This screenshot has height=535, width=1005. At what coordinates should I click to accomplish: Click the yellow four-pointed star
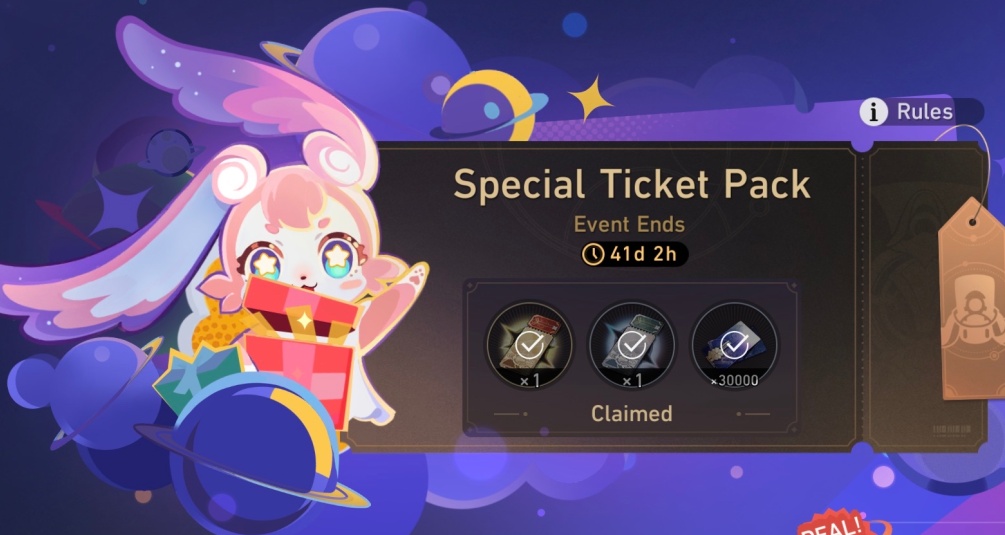pyautogui.click(x=590, y=99)
